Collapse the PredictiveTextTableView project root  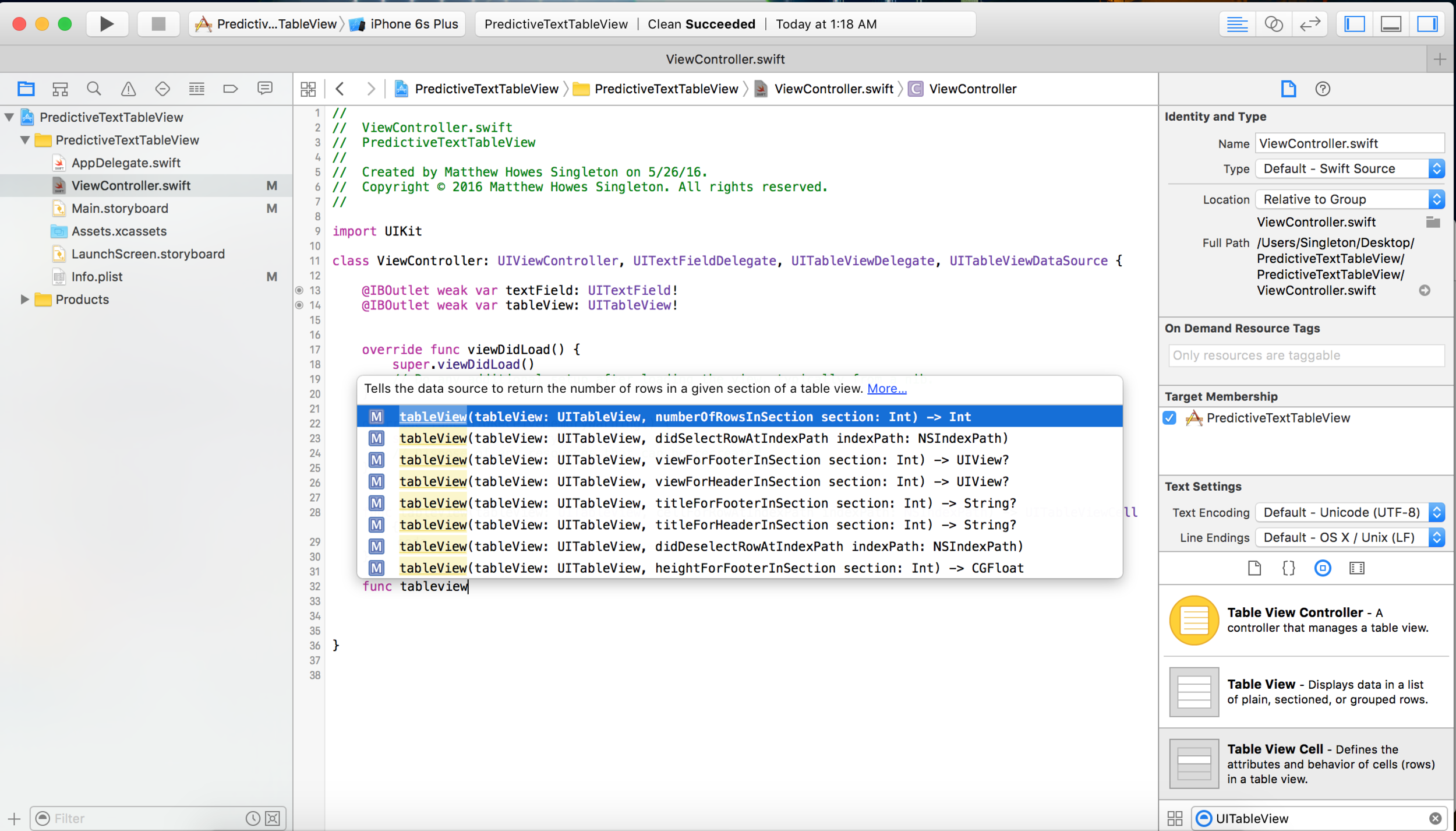click(x=9, y=117)
